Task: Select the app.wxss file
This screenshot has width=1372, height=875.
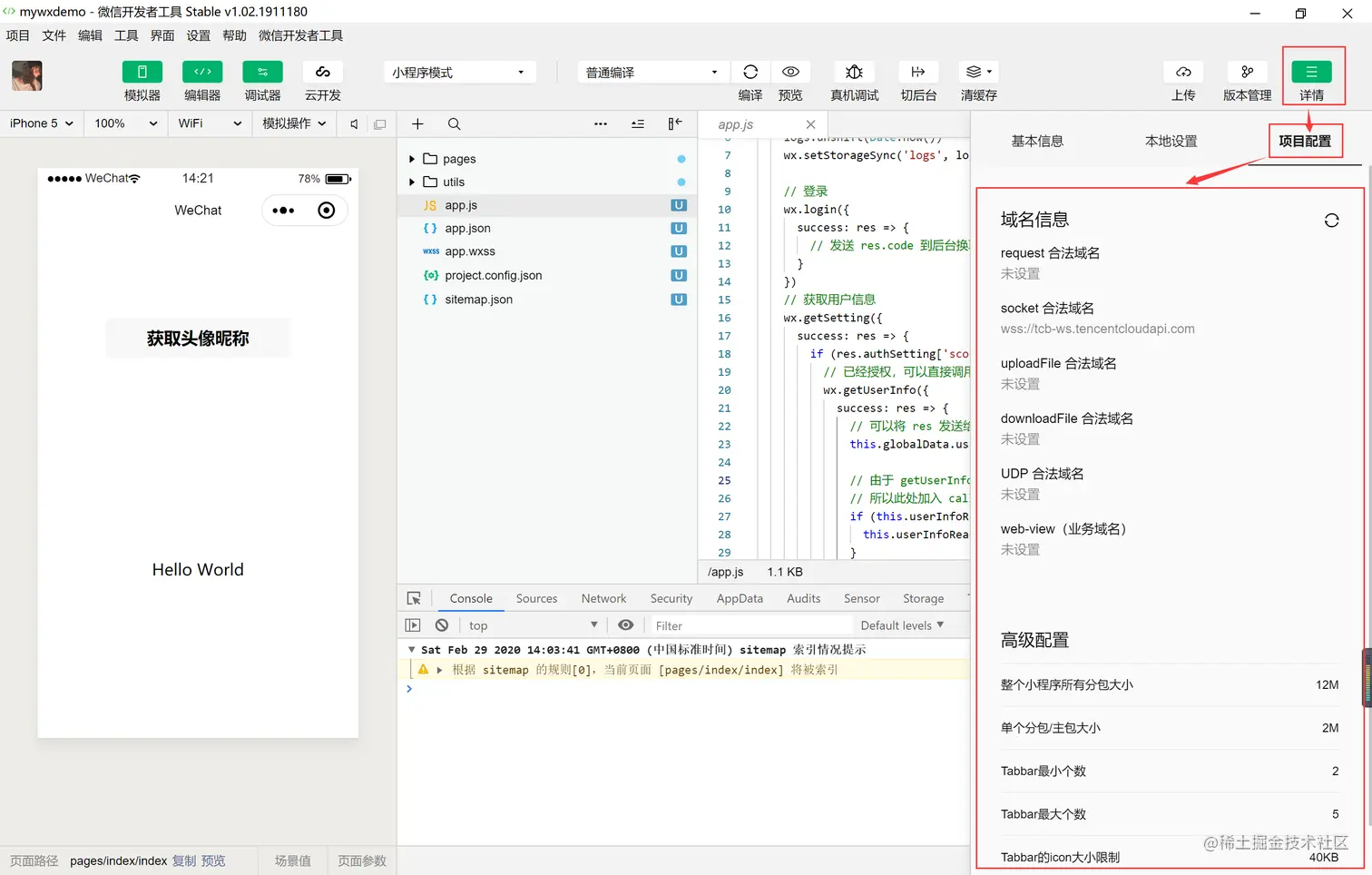Action: point(546,251)
